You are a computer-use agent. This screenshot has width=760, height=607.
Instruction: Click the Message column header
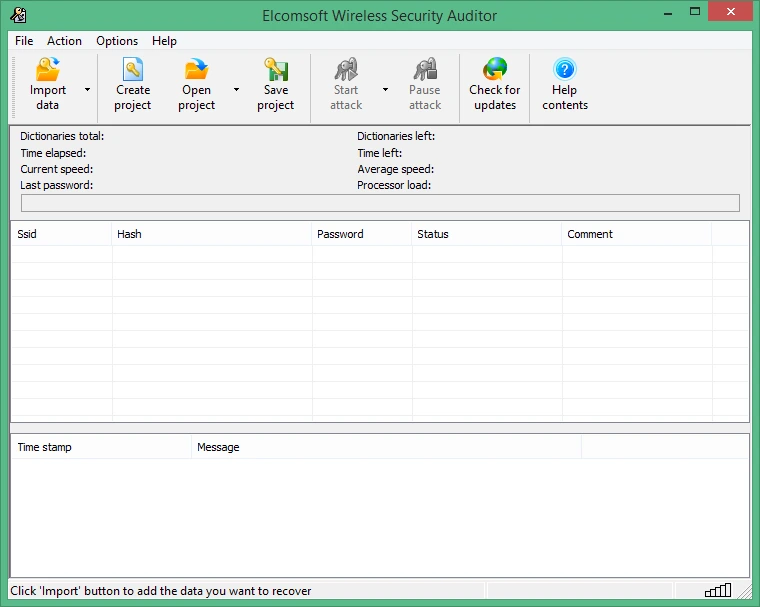[x=386, y=447]
